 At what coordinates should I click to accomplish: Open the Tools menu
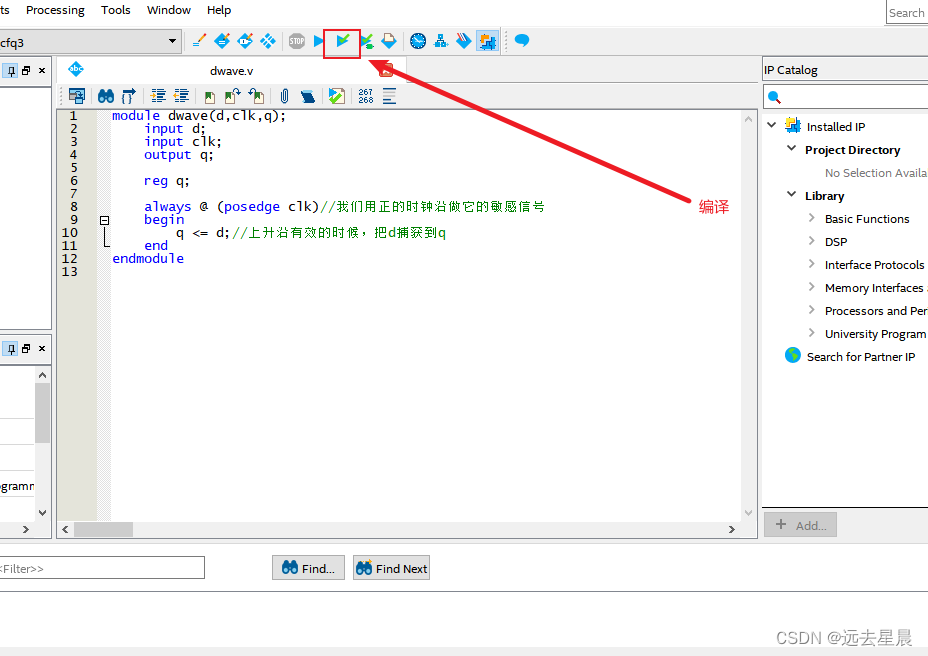pyautogui.click(x=115, y=10)
